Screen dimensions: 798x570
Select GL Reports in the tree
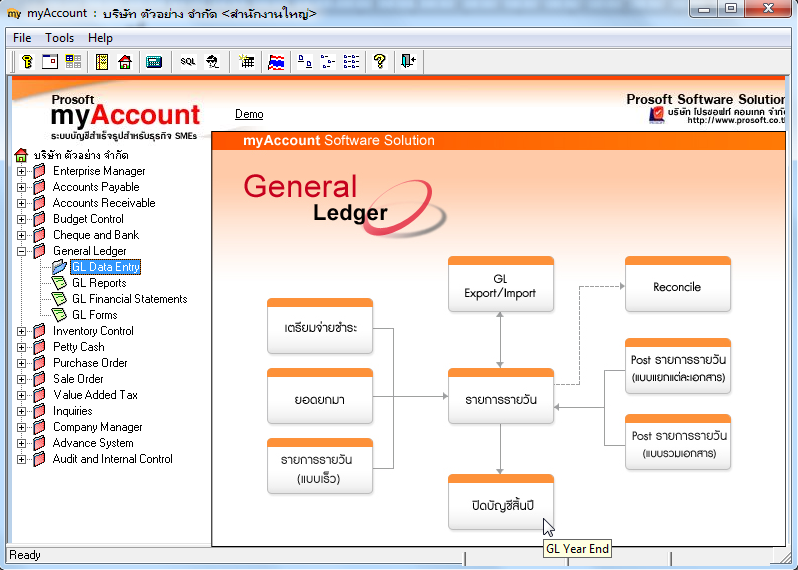coord(99,283)
